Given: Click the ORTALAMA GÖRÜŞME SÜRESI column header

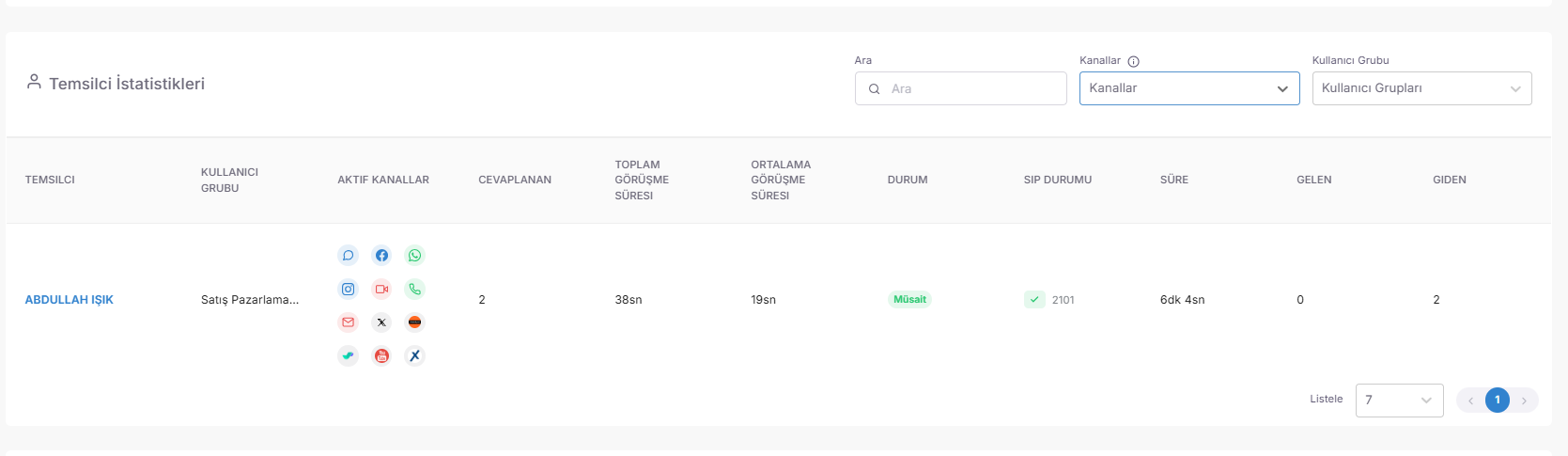Looking at the screenshot, I should pos(781,180).
